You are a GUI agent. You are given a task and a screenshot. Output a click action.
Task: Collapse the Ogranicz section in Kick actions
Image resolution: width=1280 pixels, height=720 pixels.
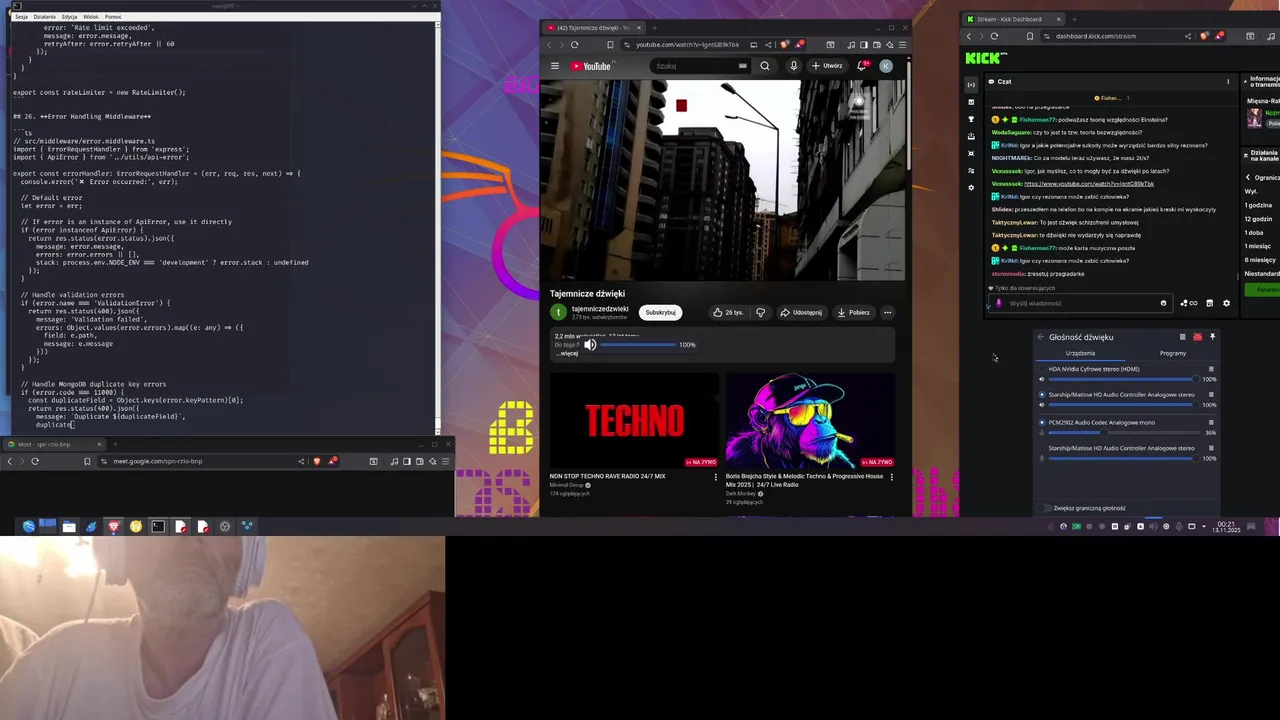(x=1248, y=177)
